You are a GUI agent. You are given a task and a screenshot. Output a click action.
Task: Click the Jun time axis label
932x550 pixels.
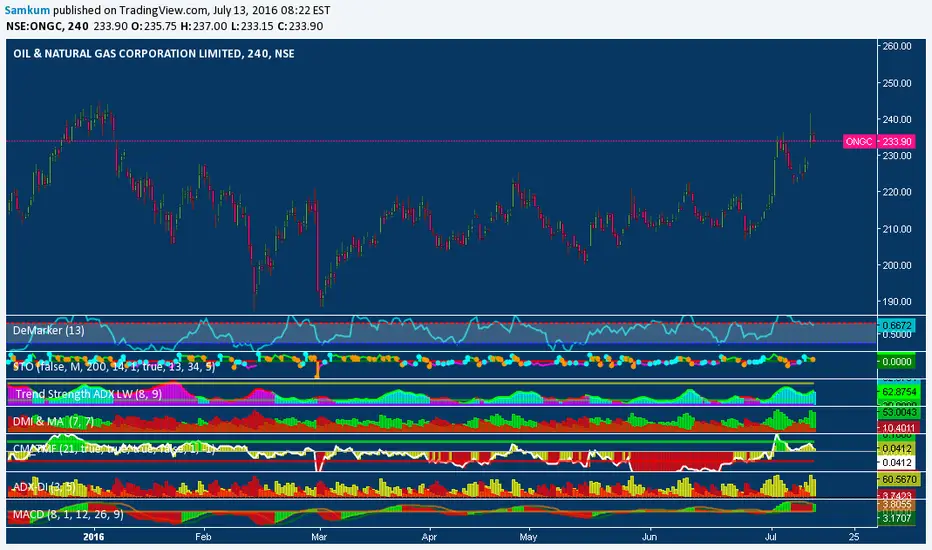tap(649, 536)
